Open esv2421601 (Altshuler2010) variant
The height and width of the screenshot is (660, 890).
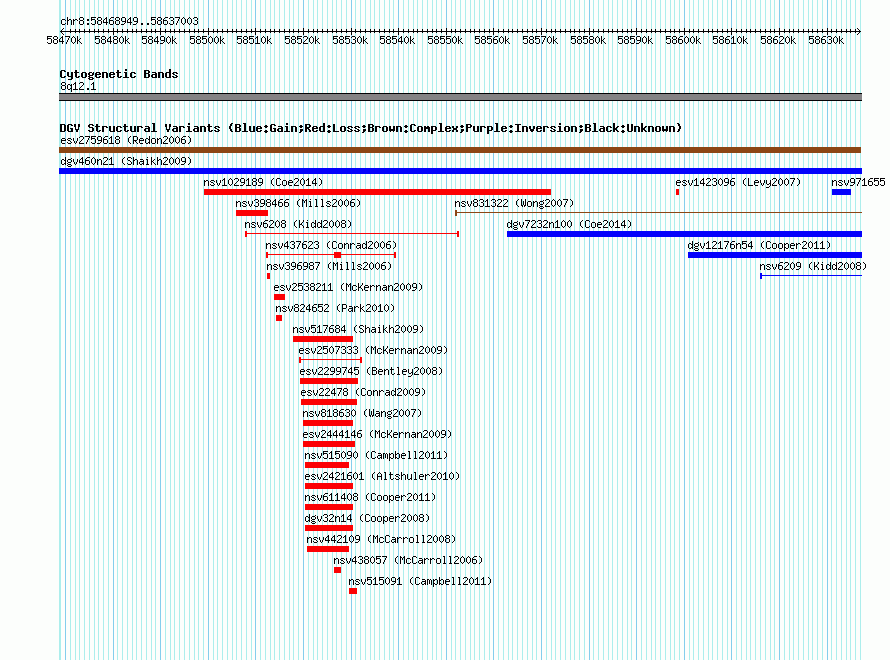click(x=382, y=476)
